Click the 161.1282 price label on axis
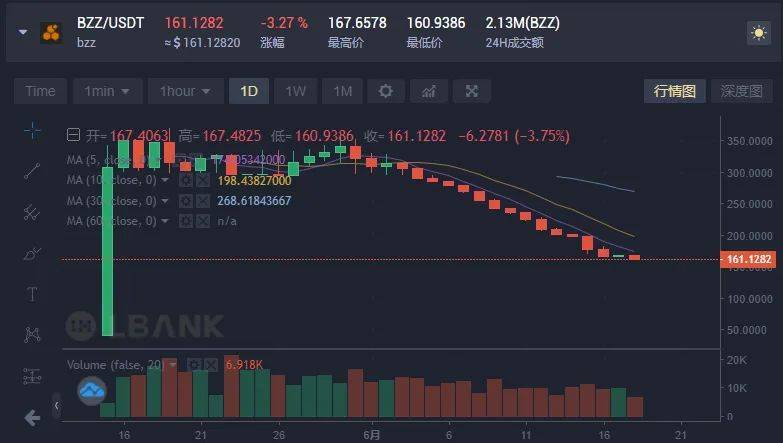The image size is (783, 443). [748, 259]
